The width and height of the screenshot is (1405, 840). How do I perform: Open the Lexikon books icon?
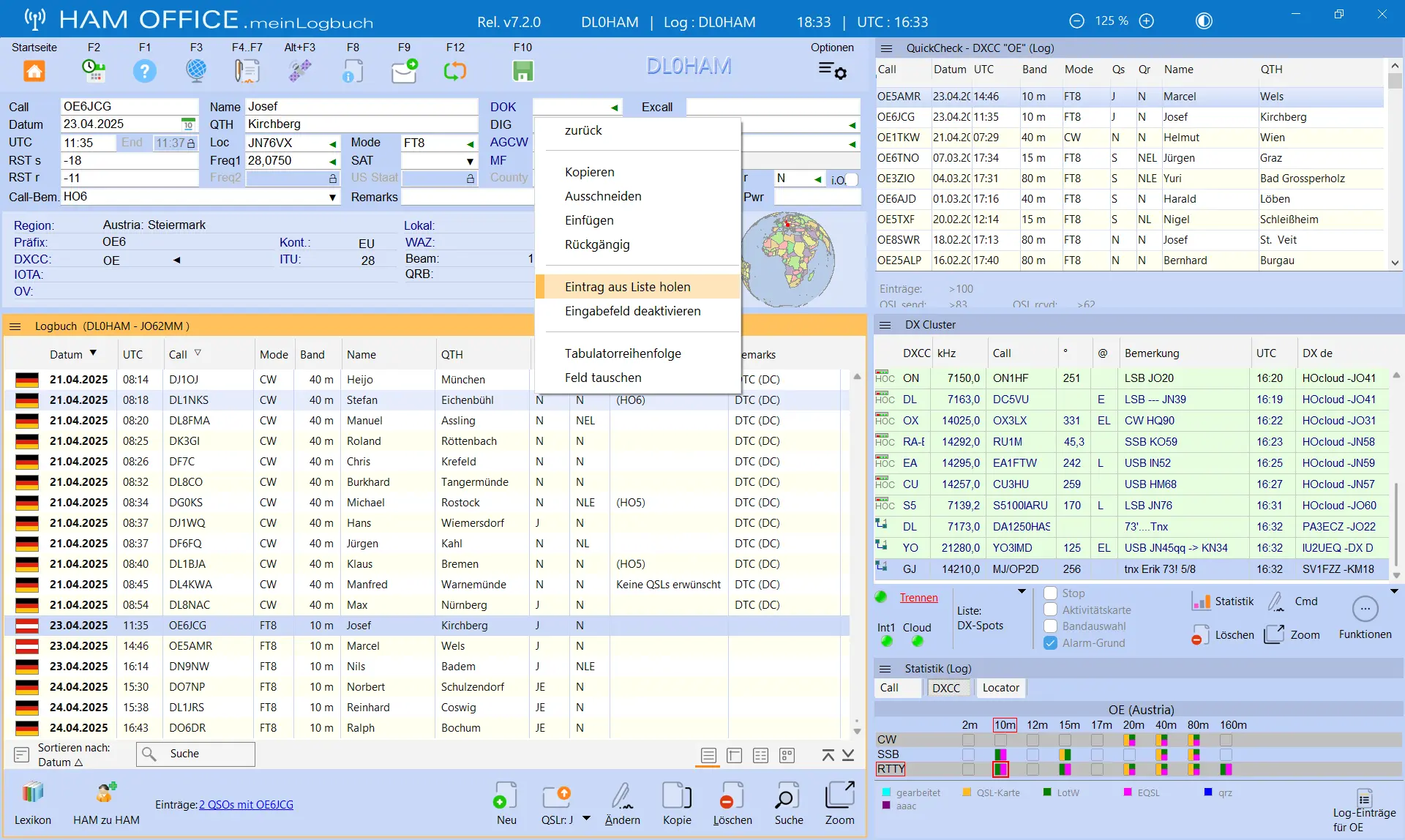33,792
